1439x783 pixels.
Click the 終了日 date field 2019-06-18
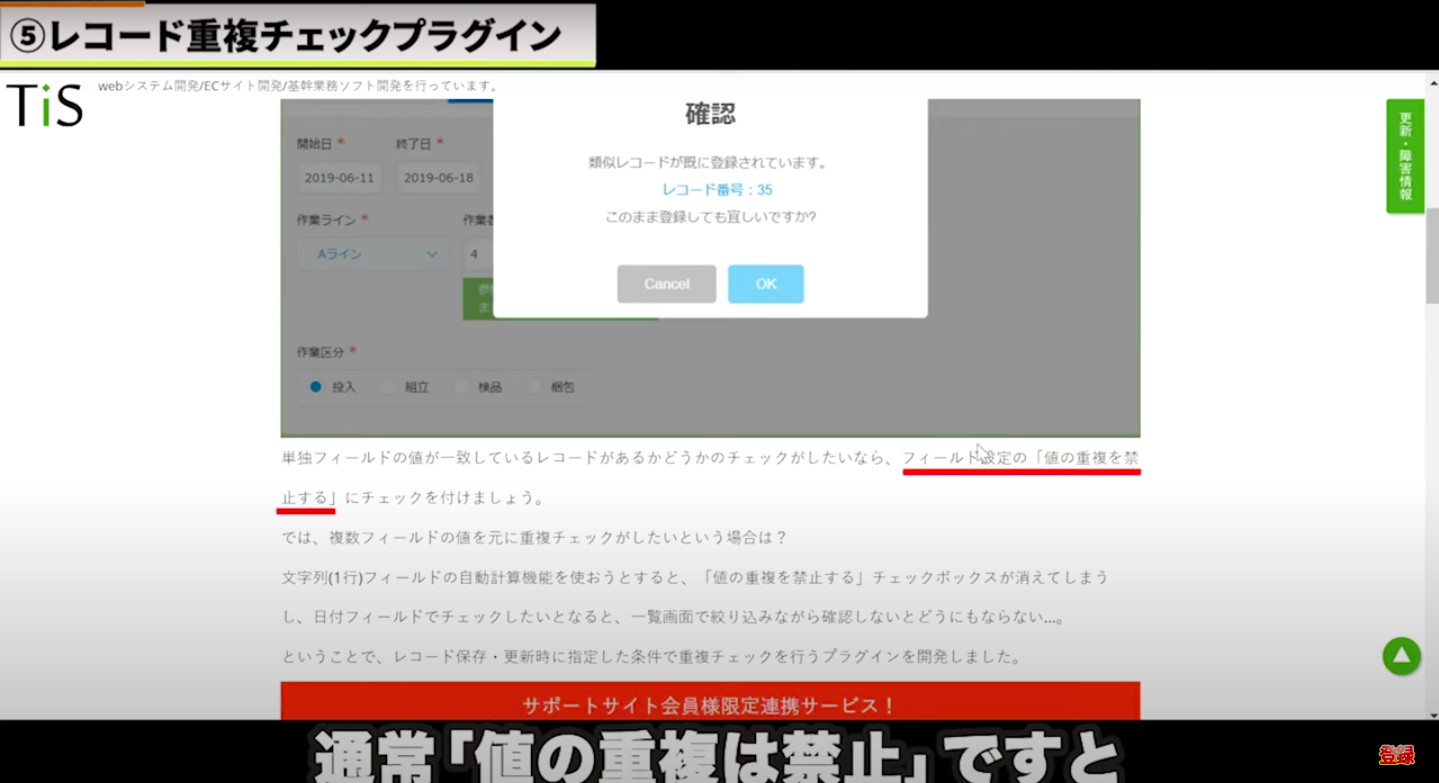pos(438,178)
